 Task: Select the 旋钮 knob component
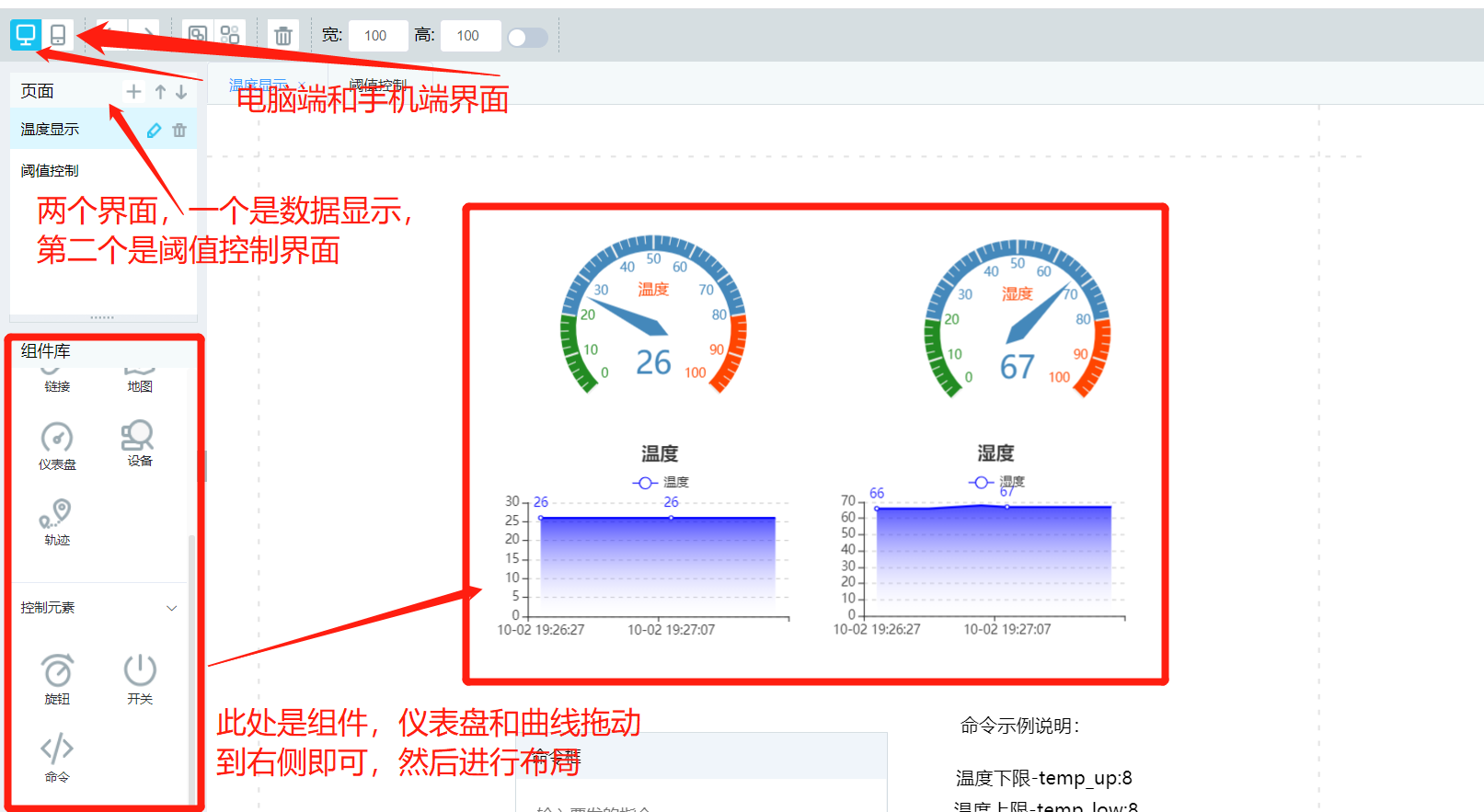(57, 679)
